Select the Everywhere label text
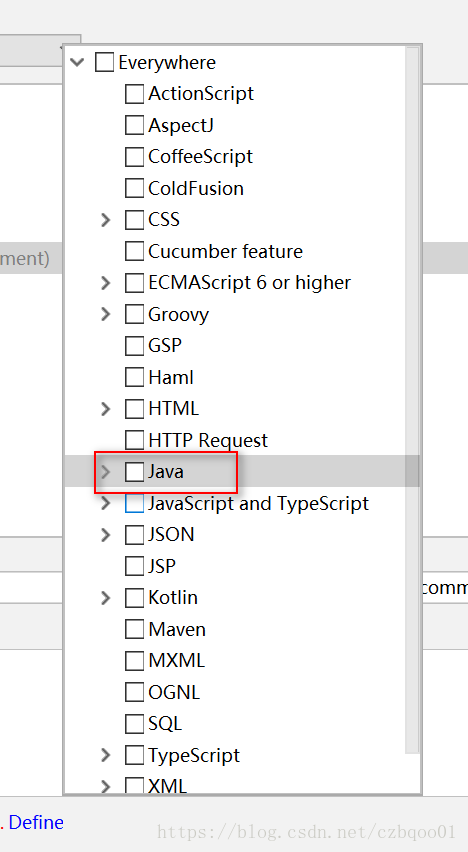 click(167, 62)
